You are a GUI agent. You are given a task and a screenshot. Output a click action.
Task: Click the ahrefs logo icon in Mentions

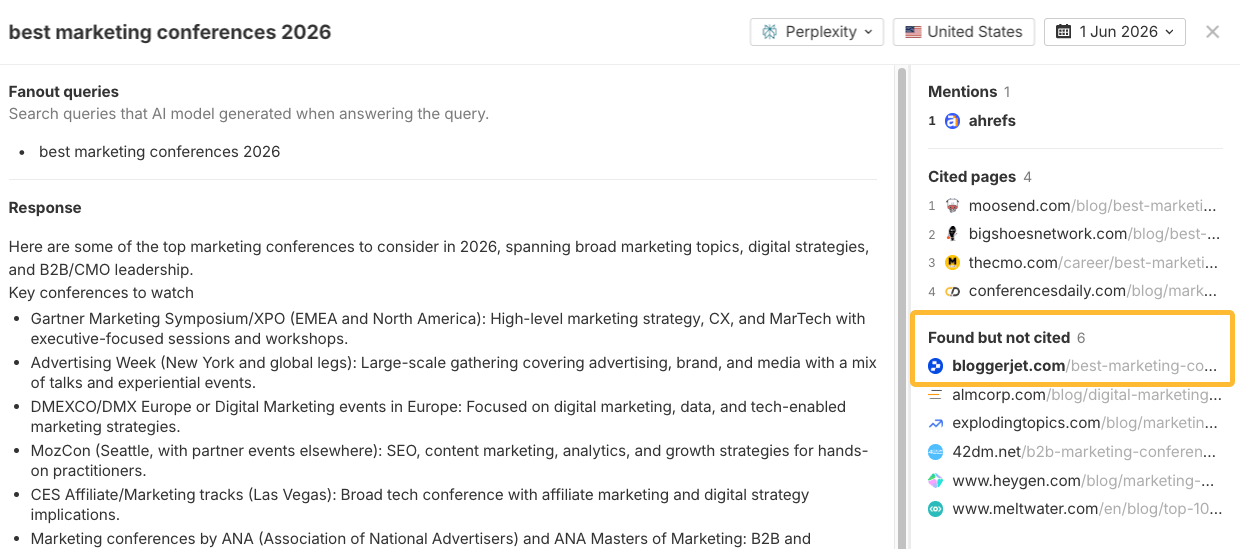(x=952, y=121)
